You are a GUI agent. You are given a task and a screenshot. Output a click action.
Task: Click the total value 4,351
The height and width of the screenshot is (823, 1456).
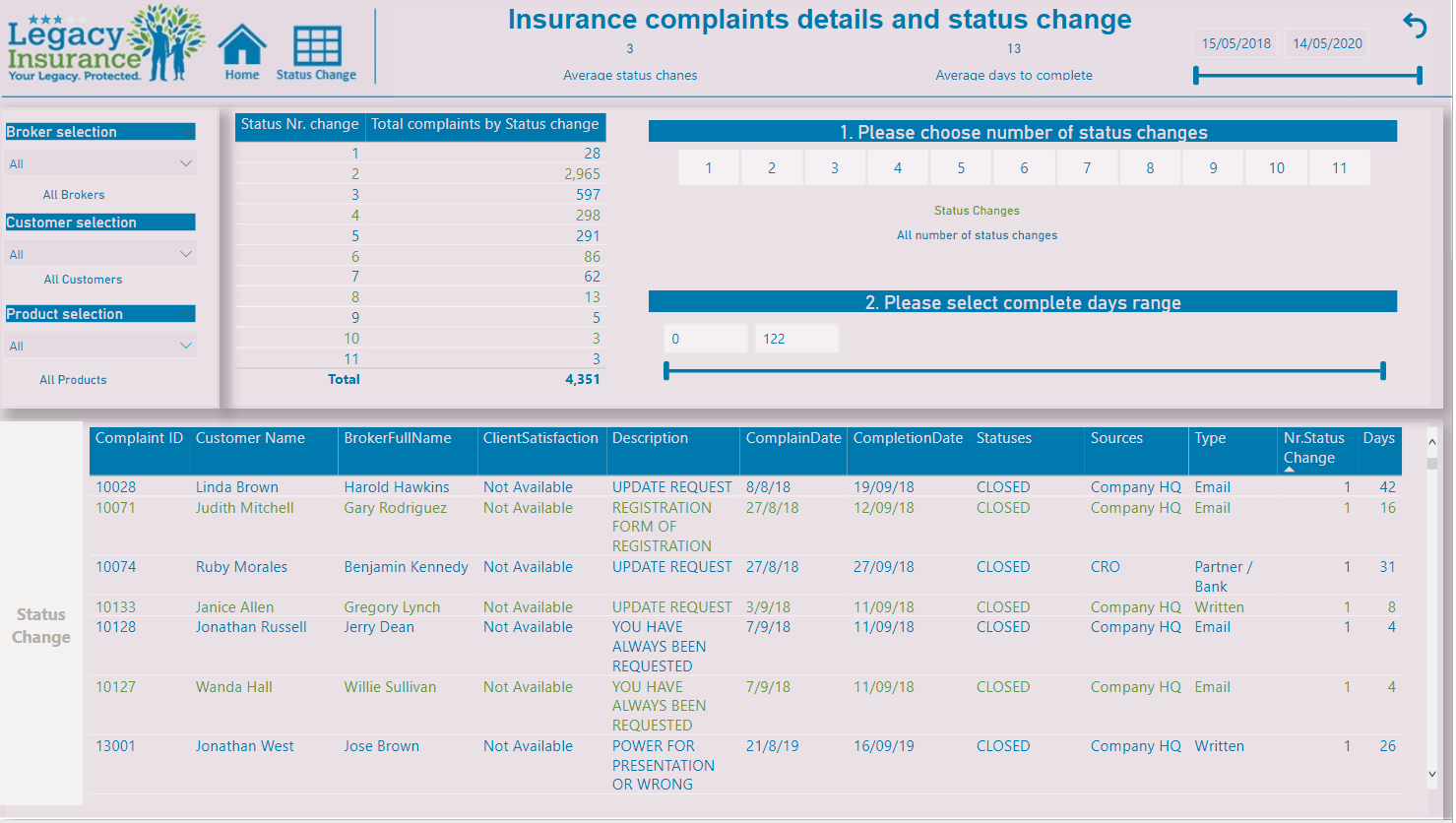[x=583, y=379]
